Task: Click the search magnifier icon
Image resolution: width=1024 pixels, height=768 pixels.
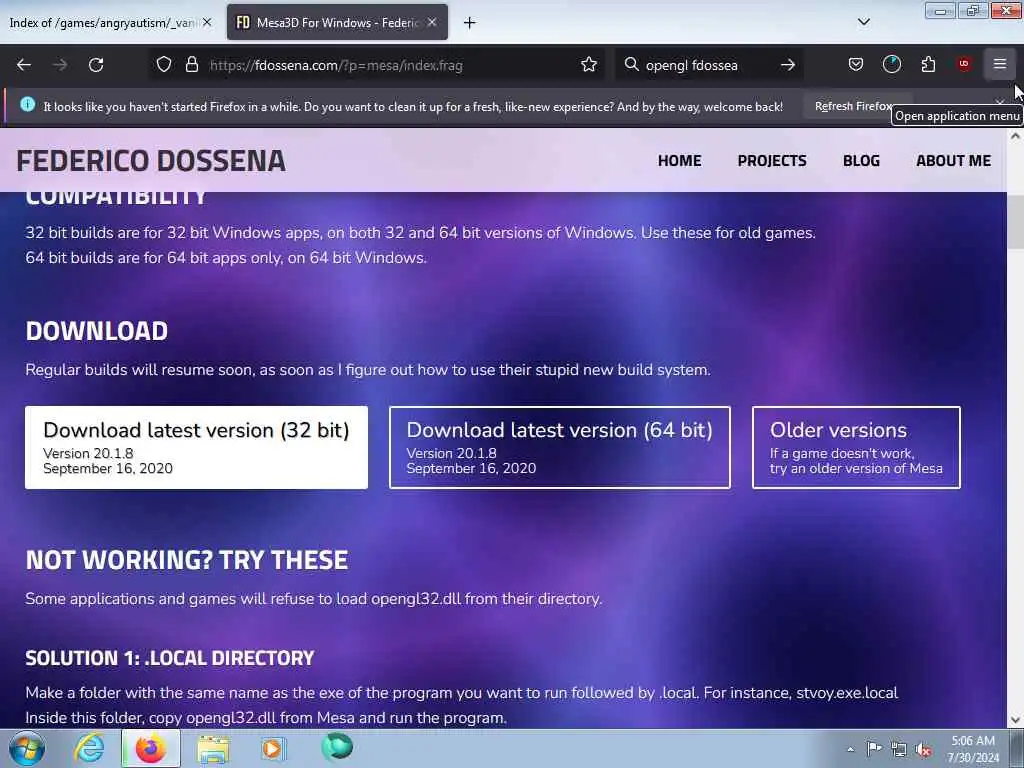Action: click(x=631, y=65)
